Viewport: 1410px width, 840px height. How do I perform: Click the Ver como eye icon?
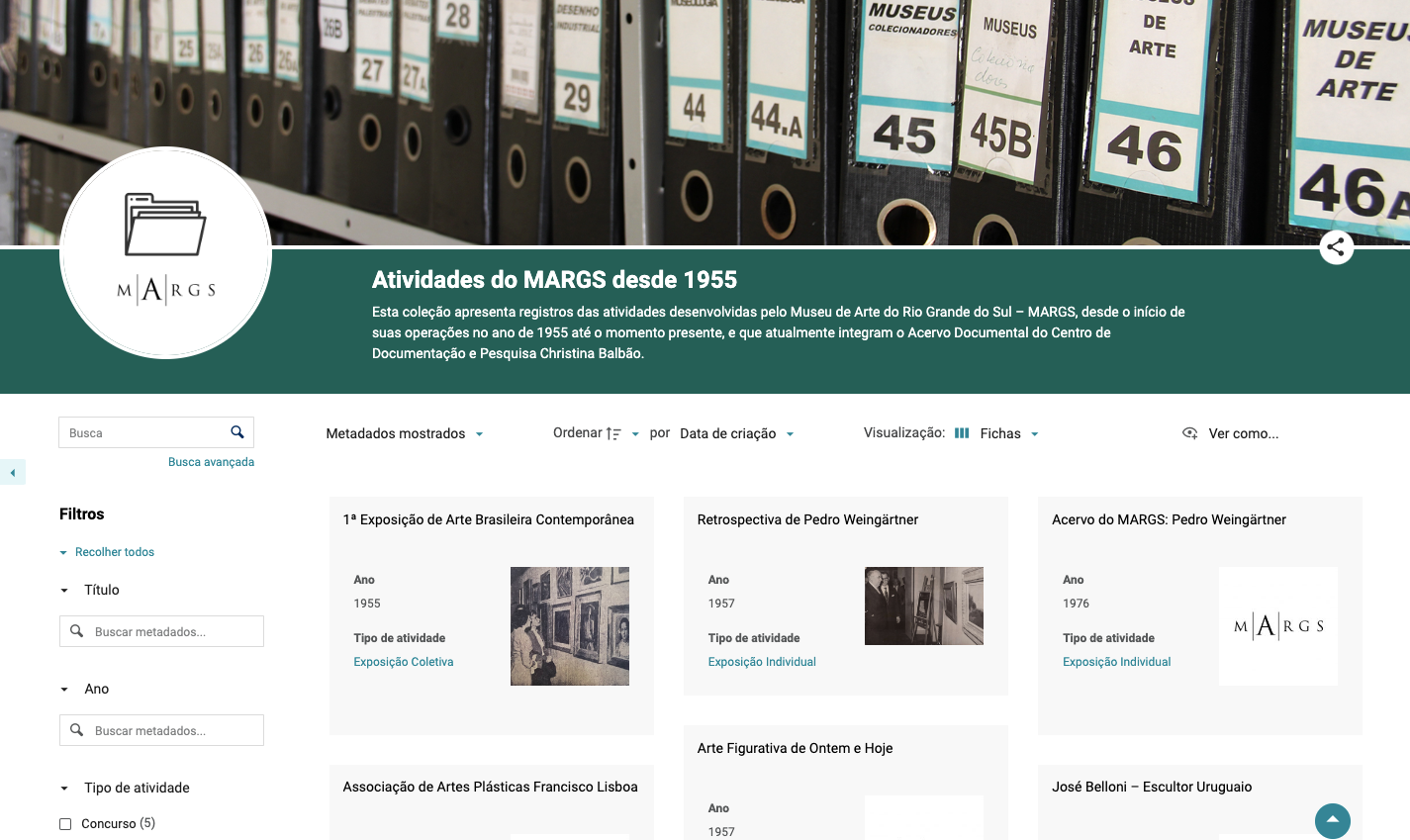coord(1190,433)
